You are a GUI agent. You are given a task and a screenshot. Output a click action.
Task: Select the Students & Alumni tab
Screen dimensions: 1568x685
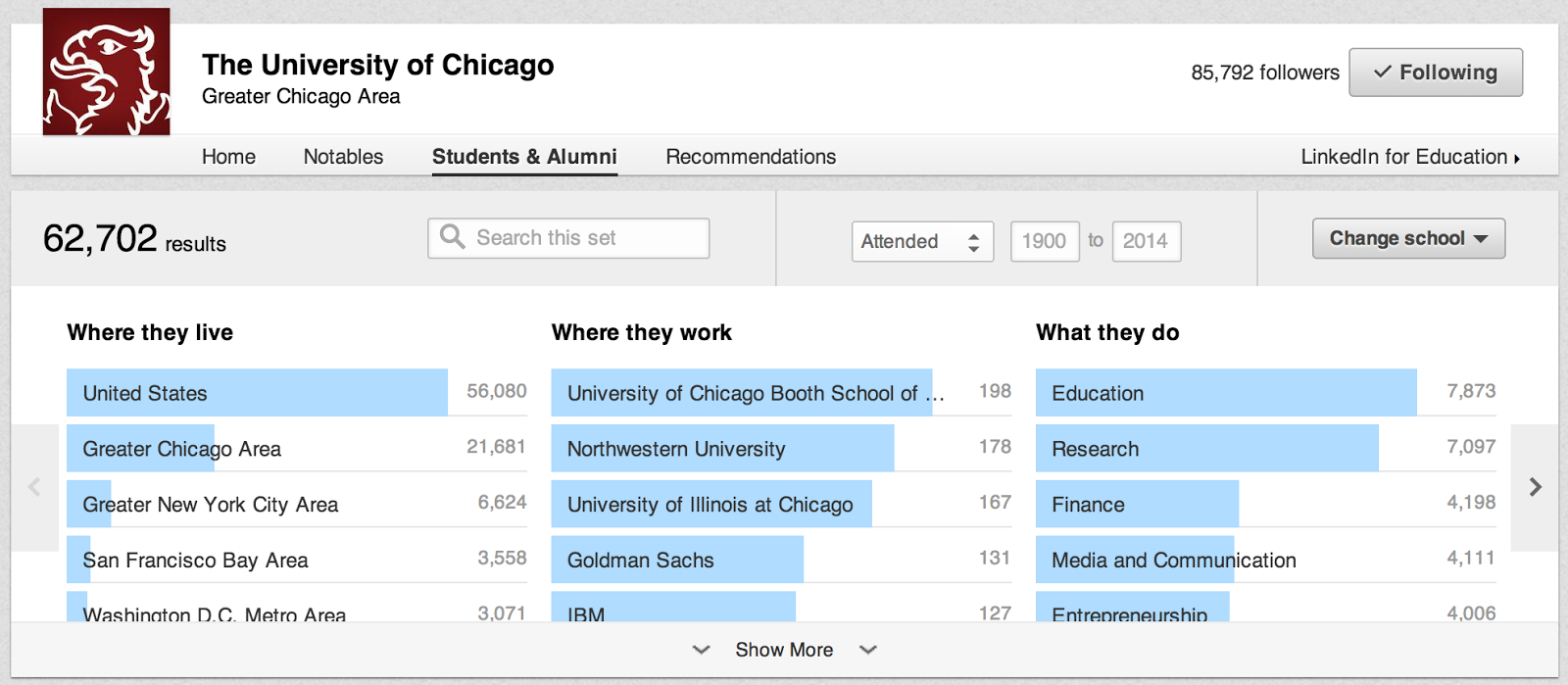(524, 157)
